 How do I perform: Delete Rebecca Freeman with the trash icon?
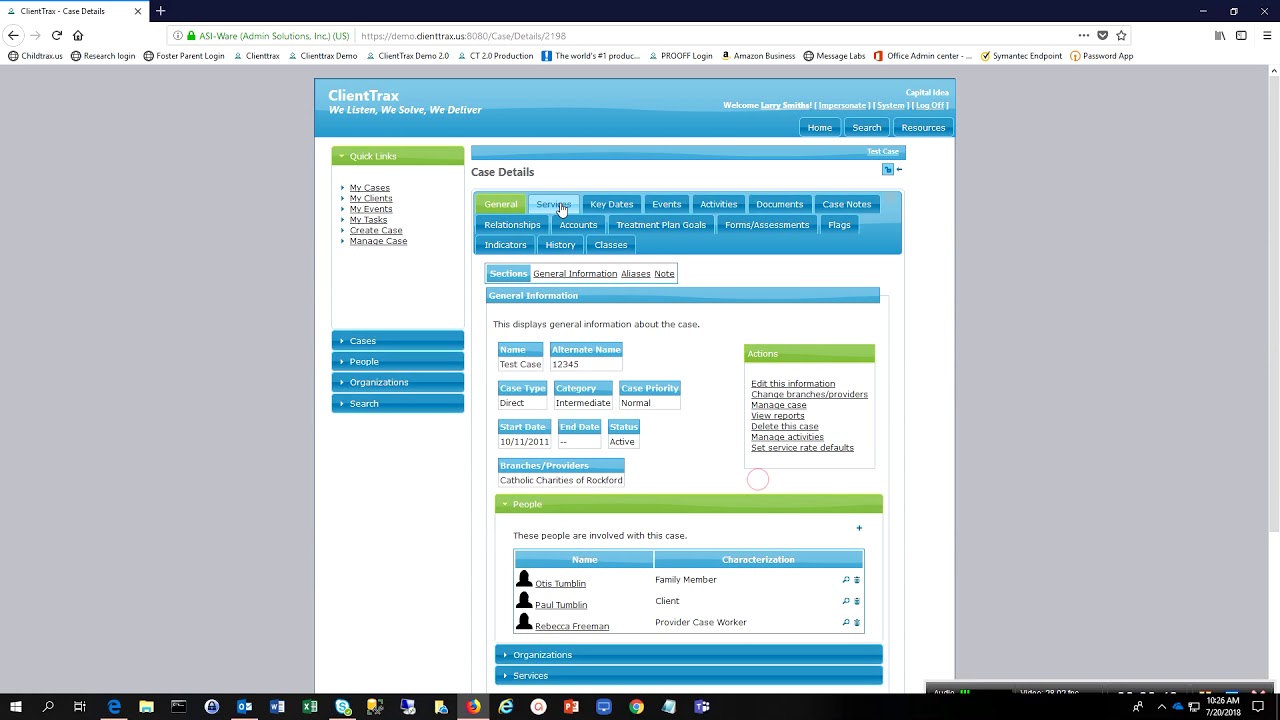coord(857,622)
